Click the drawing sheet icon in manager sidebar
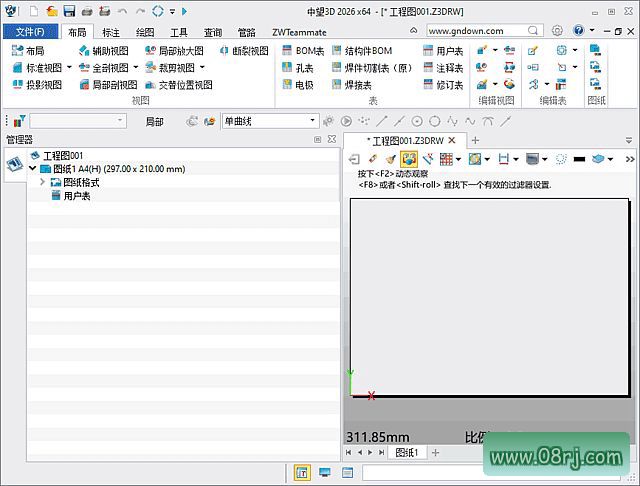The image size is (640, 486). click(x=15, y=164)
